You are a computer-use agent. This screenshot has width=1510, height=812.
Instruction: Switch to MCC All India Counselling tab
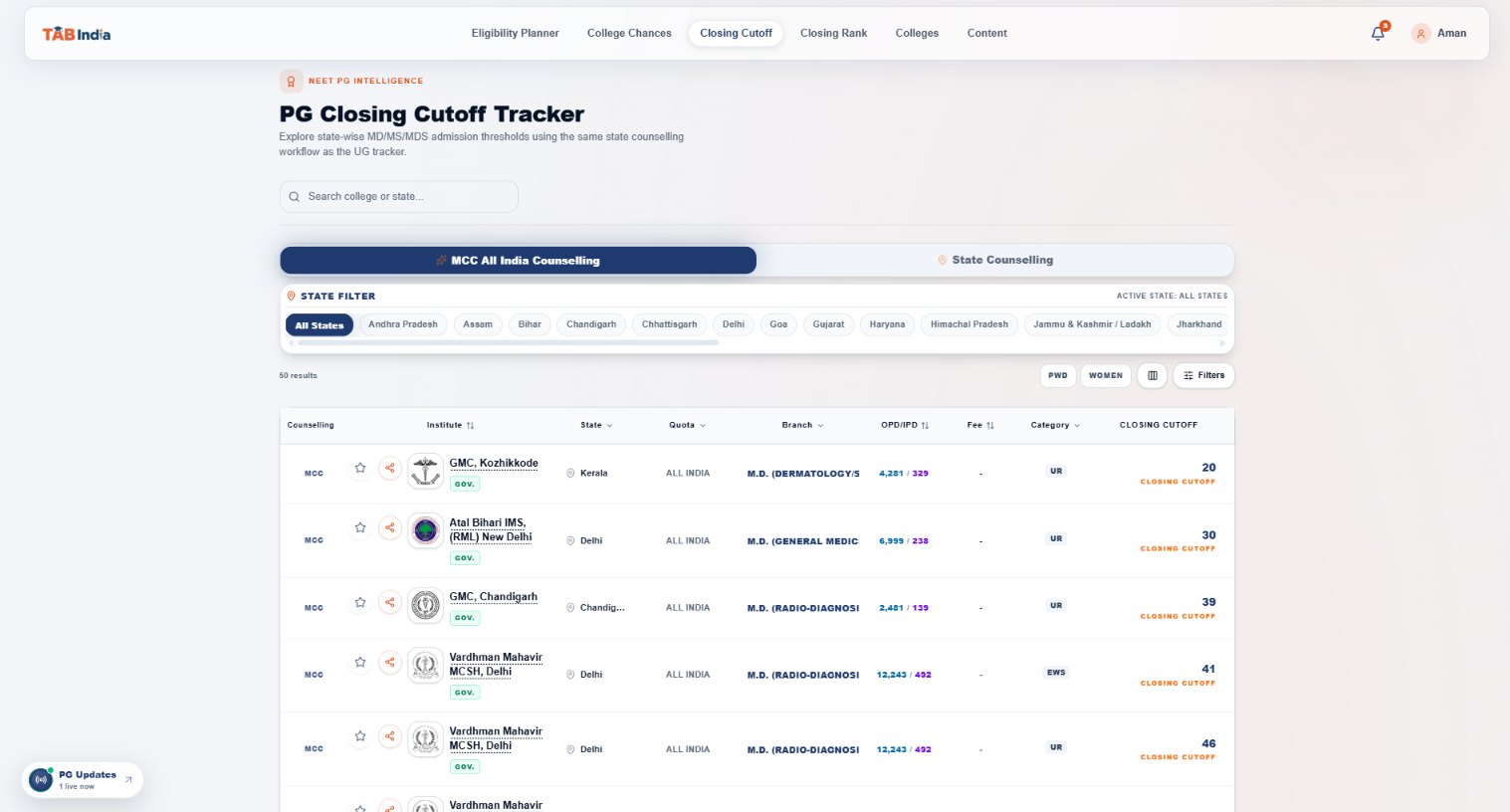tap(518, 261)
